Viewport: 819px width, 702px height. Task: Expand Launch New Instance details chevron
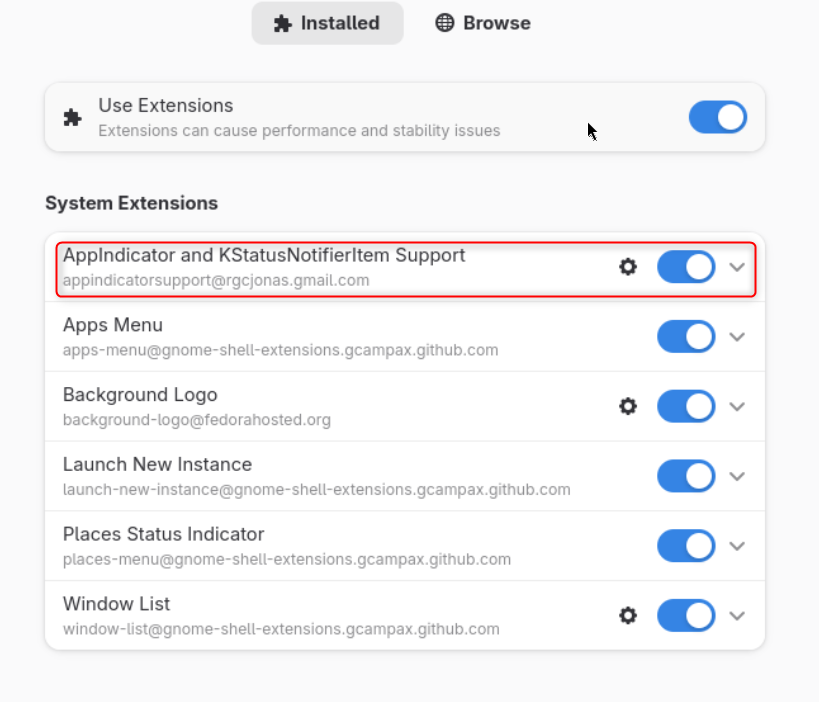pos(737,476)
